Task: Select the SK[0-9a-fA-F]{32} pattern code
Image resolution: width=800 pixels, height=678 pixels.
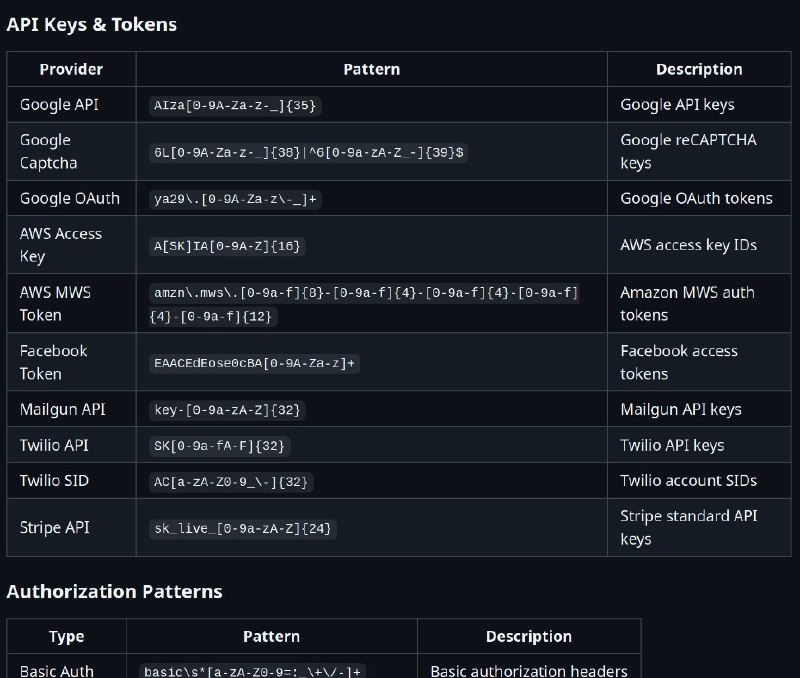Action: coord(220,446)
